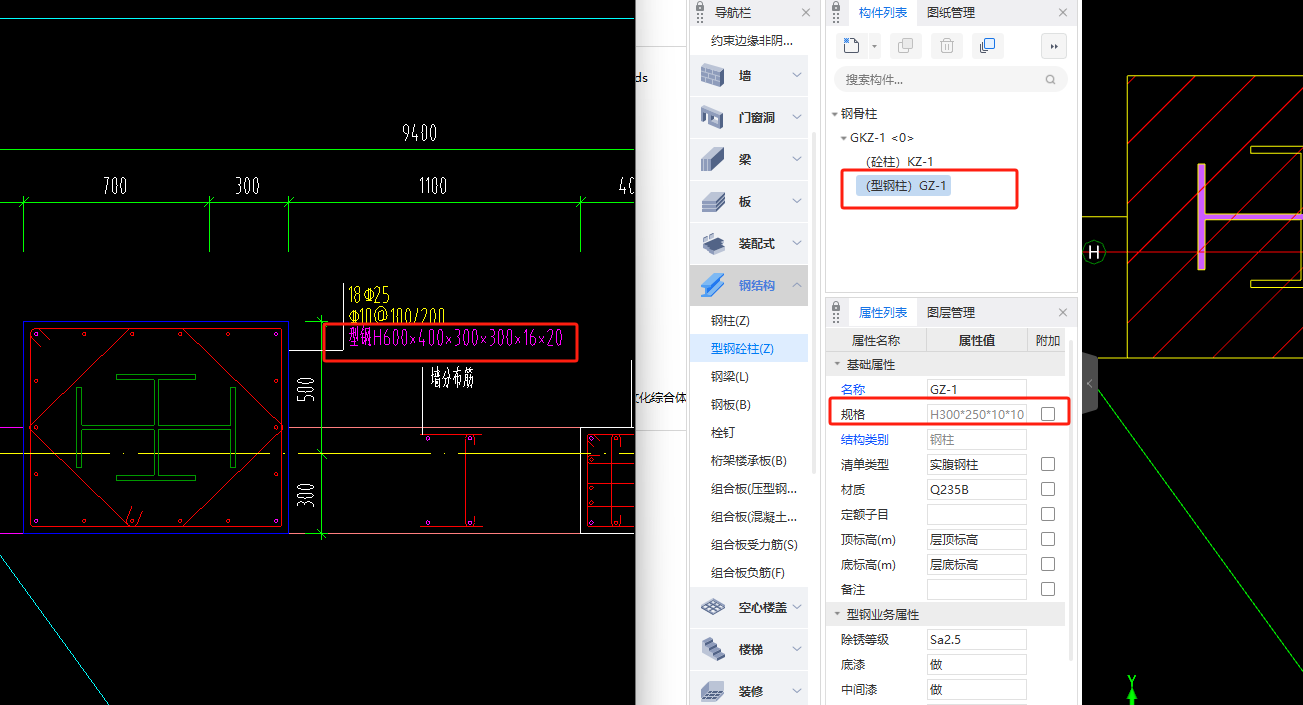Click the 门窗洞 category icon
Screen dimensions: 1303x705
[x=712, y=117]
